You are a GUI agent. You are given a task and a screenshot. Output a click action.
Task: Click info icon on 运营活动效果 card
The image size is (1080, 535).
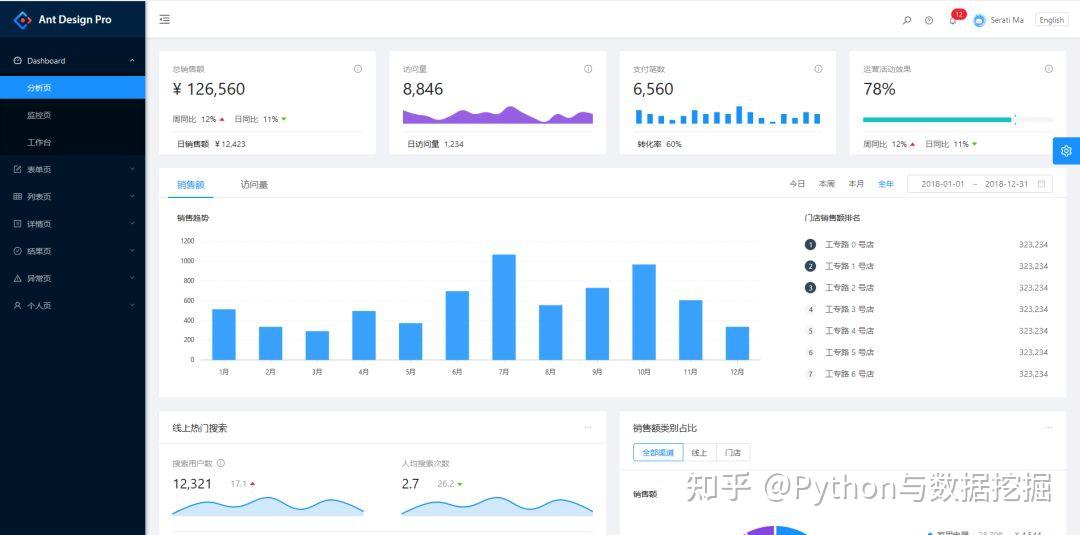click(x=1049, y=69)
